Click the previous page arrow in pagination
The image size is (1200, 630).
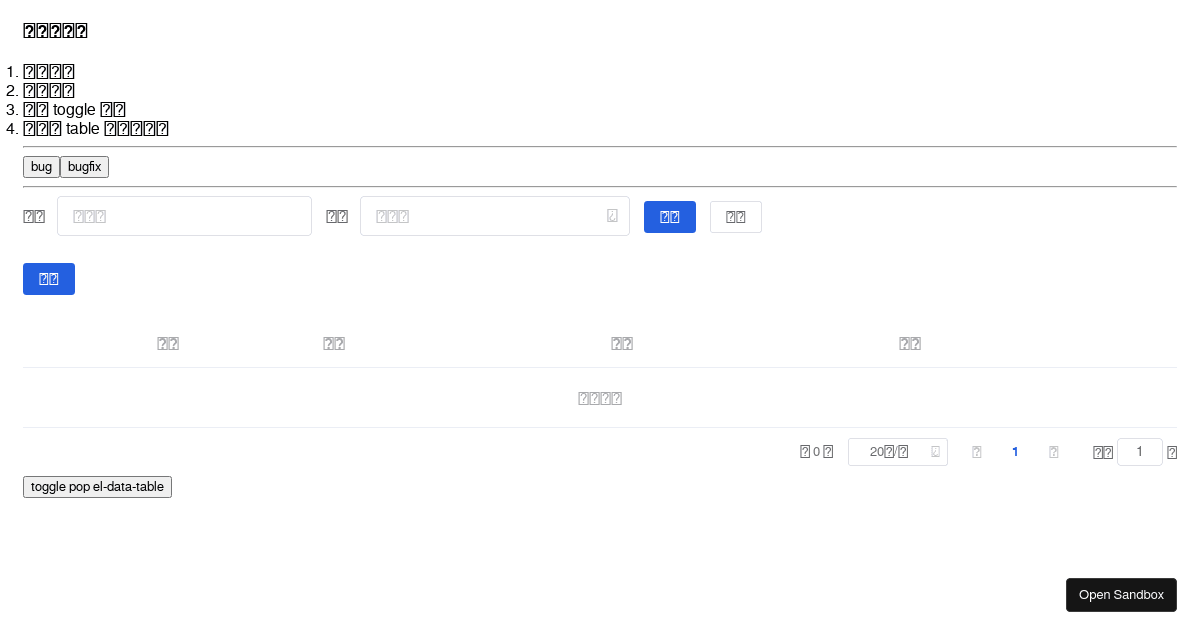[x=977, y=452]
